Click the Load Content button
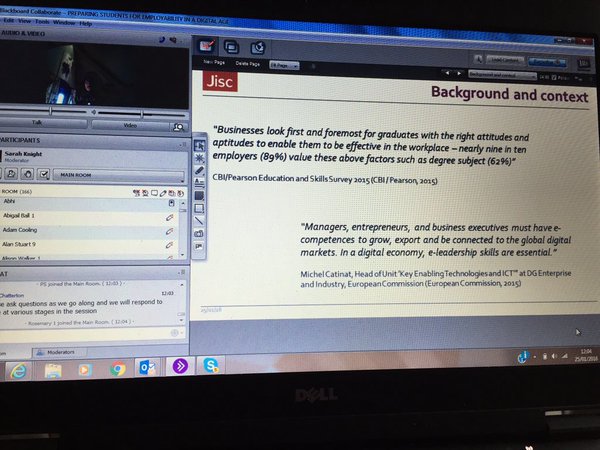Screen dimensions: 600x450 click(505, 60)
